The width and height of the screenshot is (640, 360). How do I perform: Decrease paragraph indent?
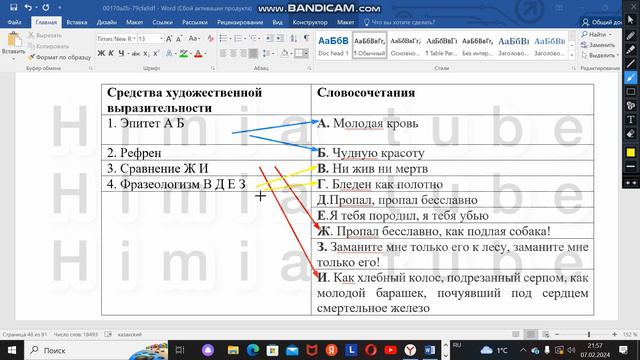(269, 39)
